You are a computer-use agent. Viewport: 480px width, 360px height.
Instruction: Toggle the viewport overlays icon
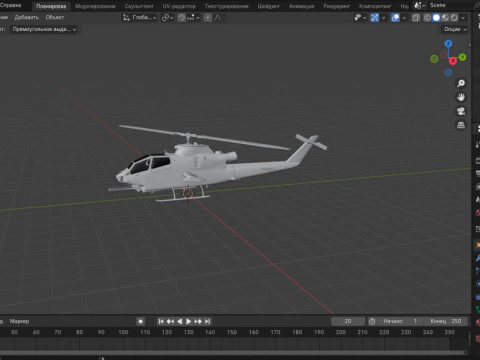tap(395, 18)
